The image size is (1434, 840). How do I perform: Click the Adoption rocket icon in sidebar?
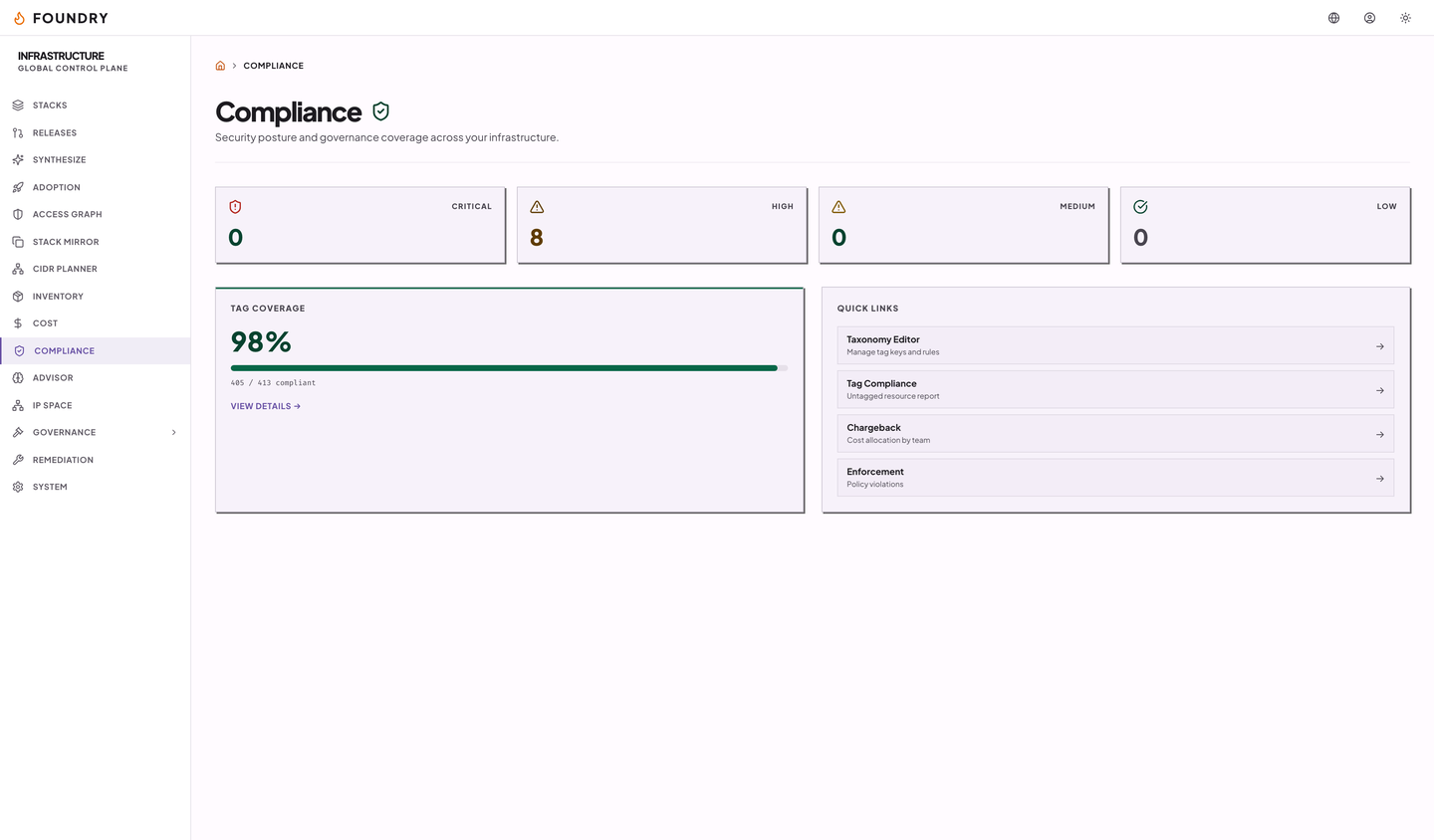[18, 187]
